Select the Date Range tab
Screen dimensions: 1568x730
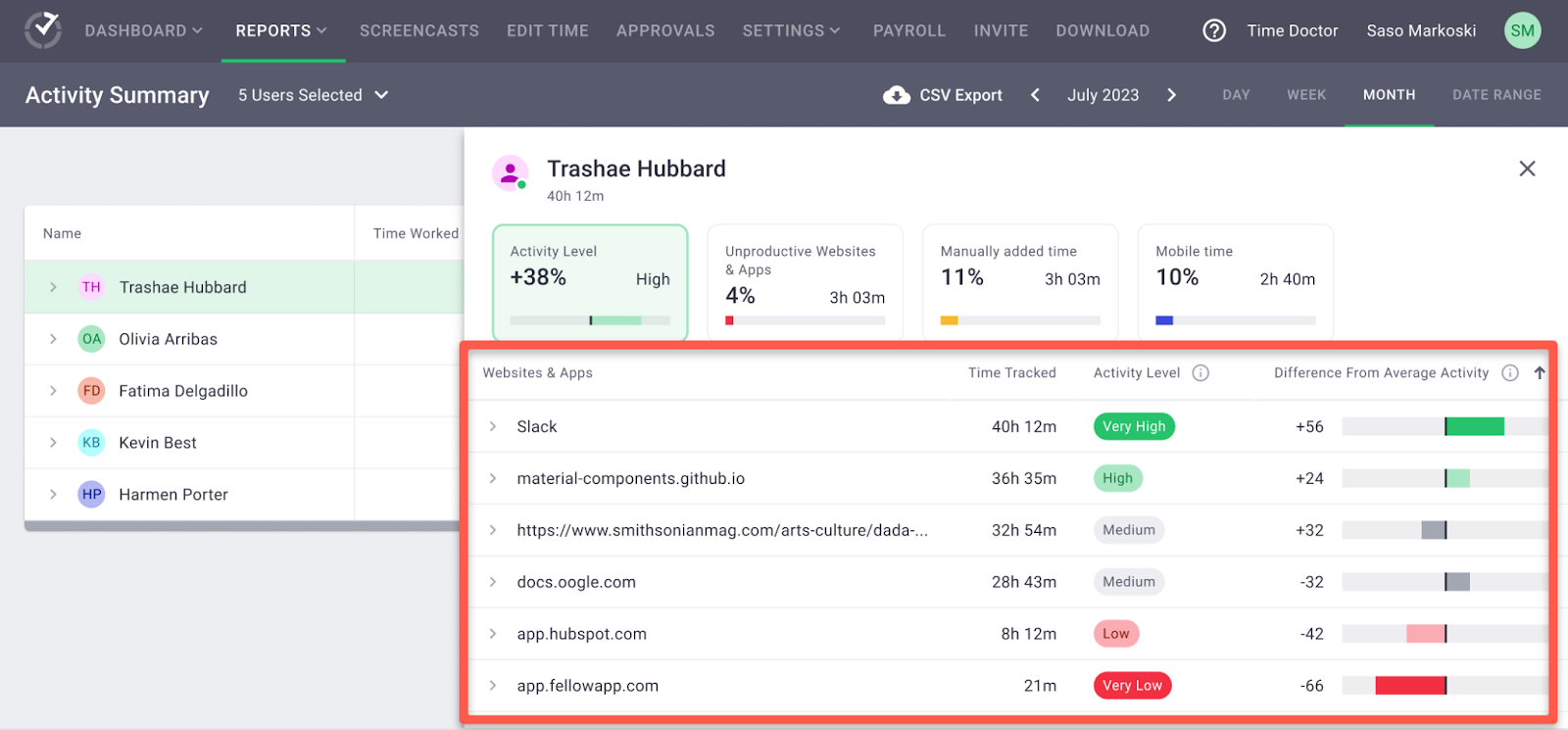click(1496, 95)
